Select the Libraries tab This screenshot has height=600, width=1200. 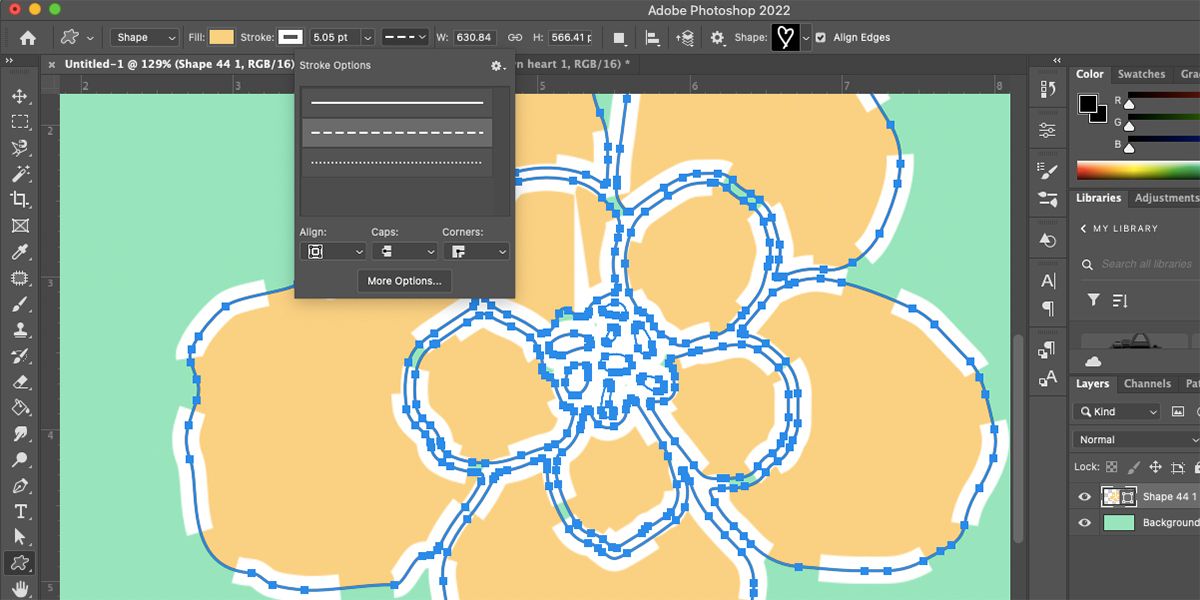(1098, 198)
